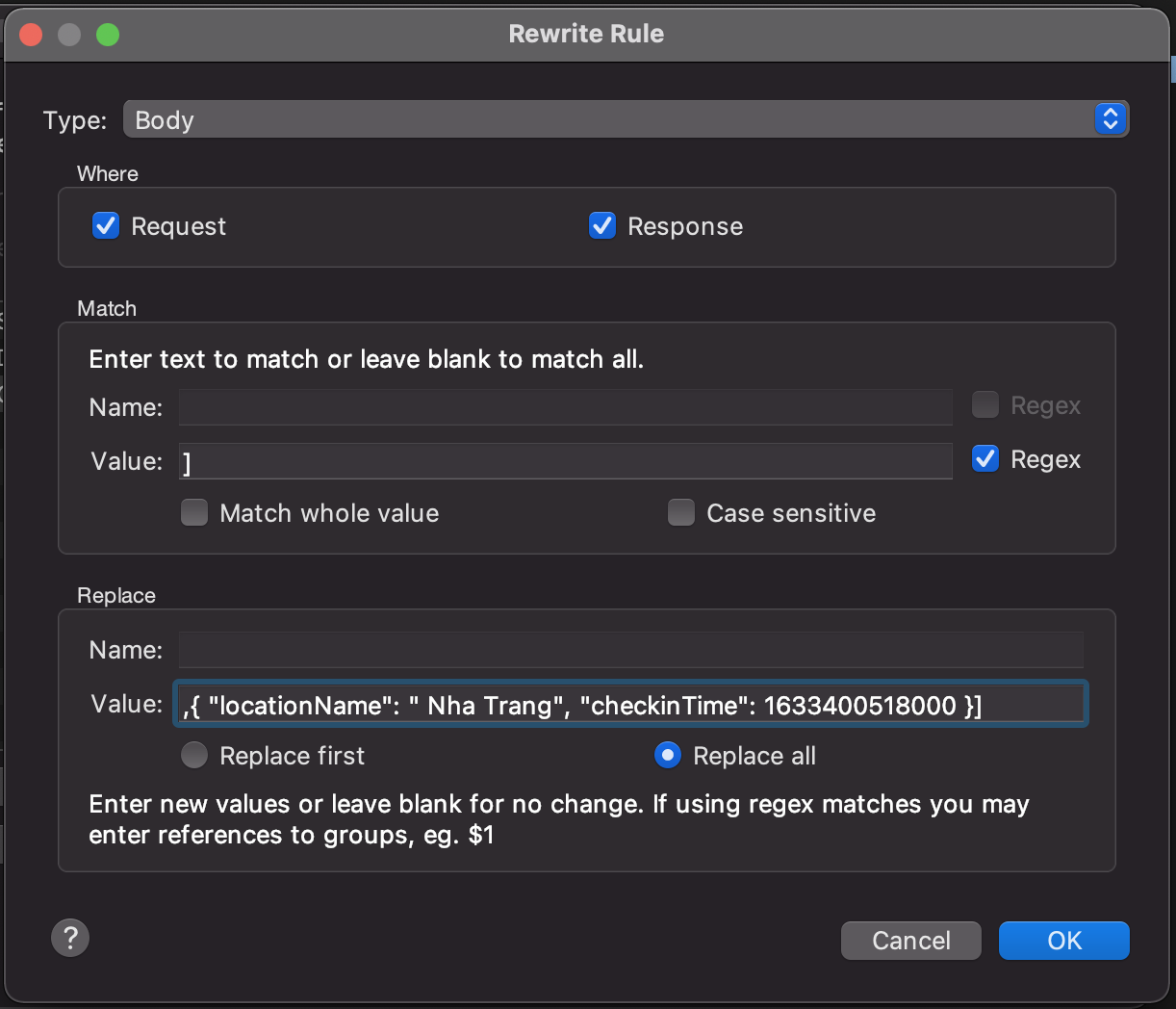
Task: Toggle the Regex checkbox for Match Name
Action: pyautogui.click(x=985, y=404)
